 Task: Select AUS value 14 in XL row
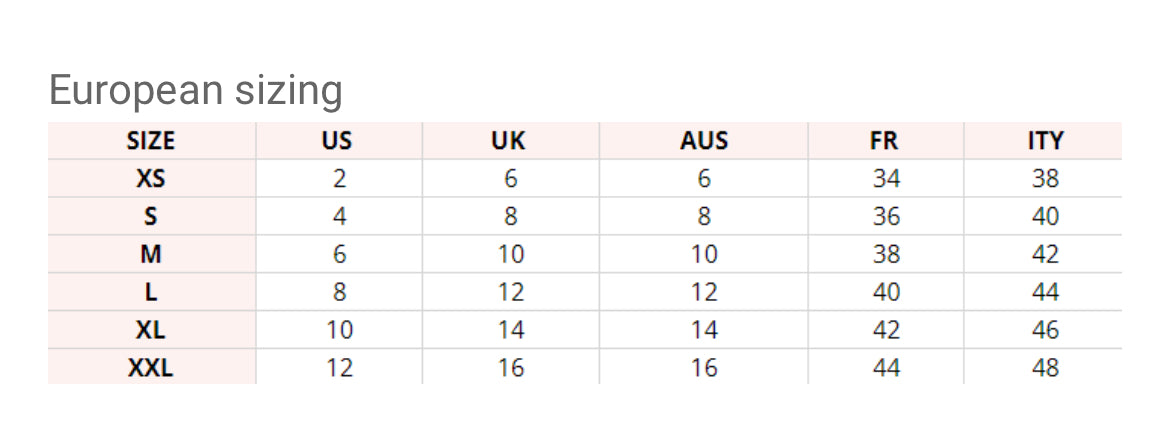pos(704,330)
